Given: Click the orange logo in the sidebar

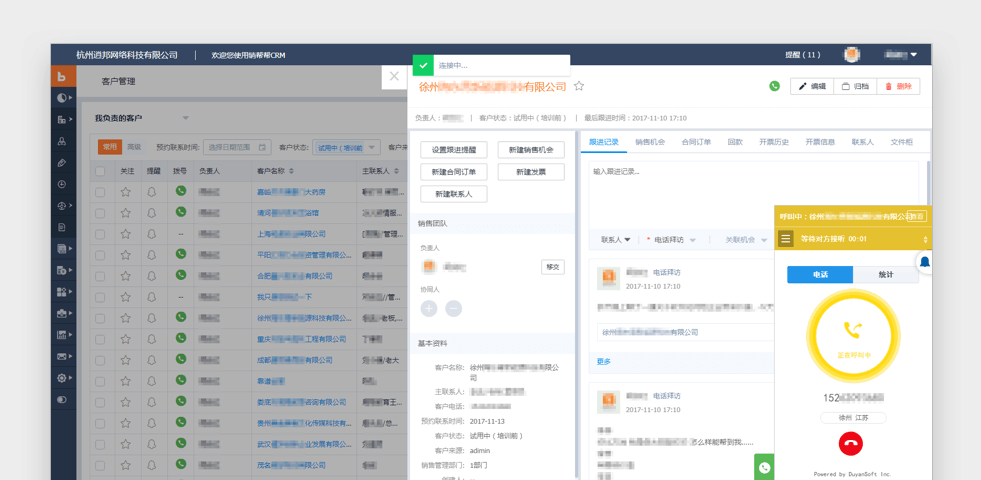Looking at the screenshot, I should [62, 76].
